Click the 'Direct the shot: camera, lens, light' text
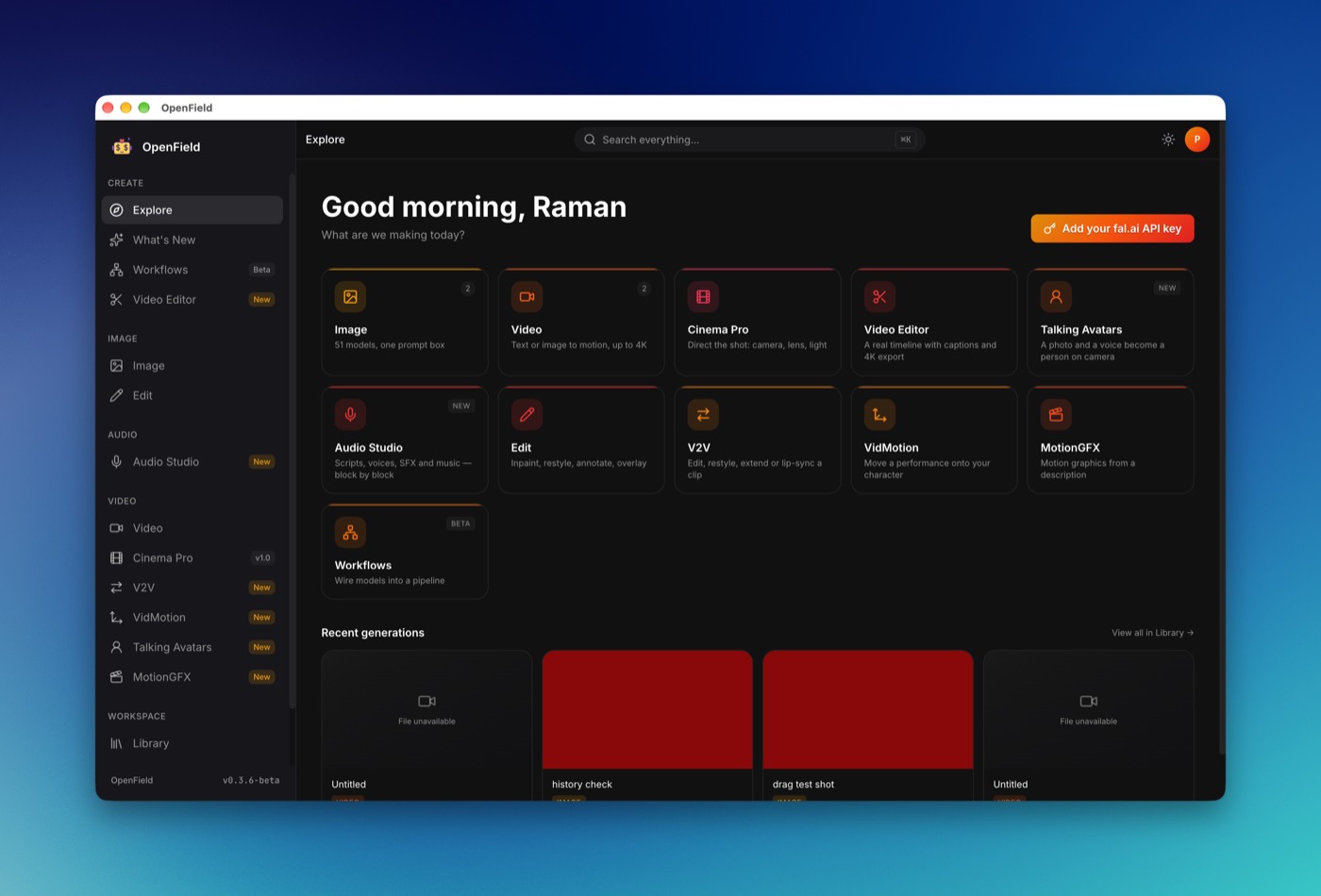The height and width of the screenshot is (896, 1321). (x=757, y=345)
